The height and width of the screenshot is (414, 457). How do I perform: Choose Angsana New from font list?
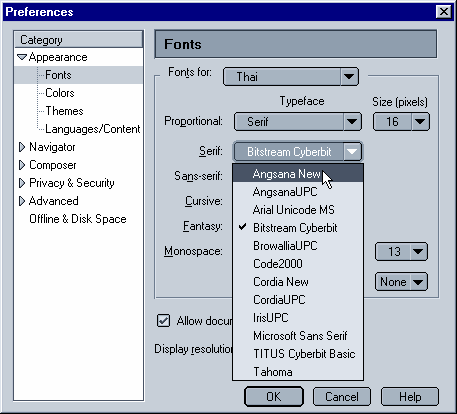coord(298,174)
